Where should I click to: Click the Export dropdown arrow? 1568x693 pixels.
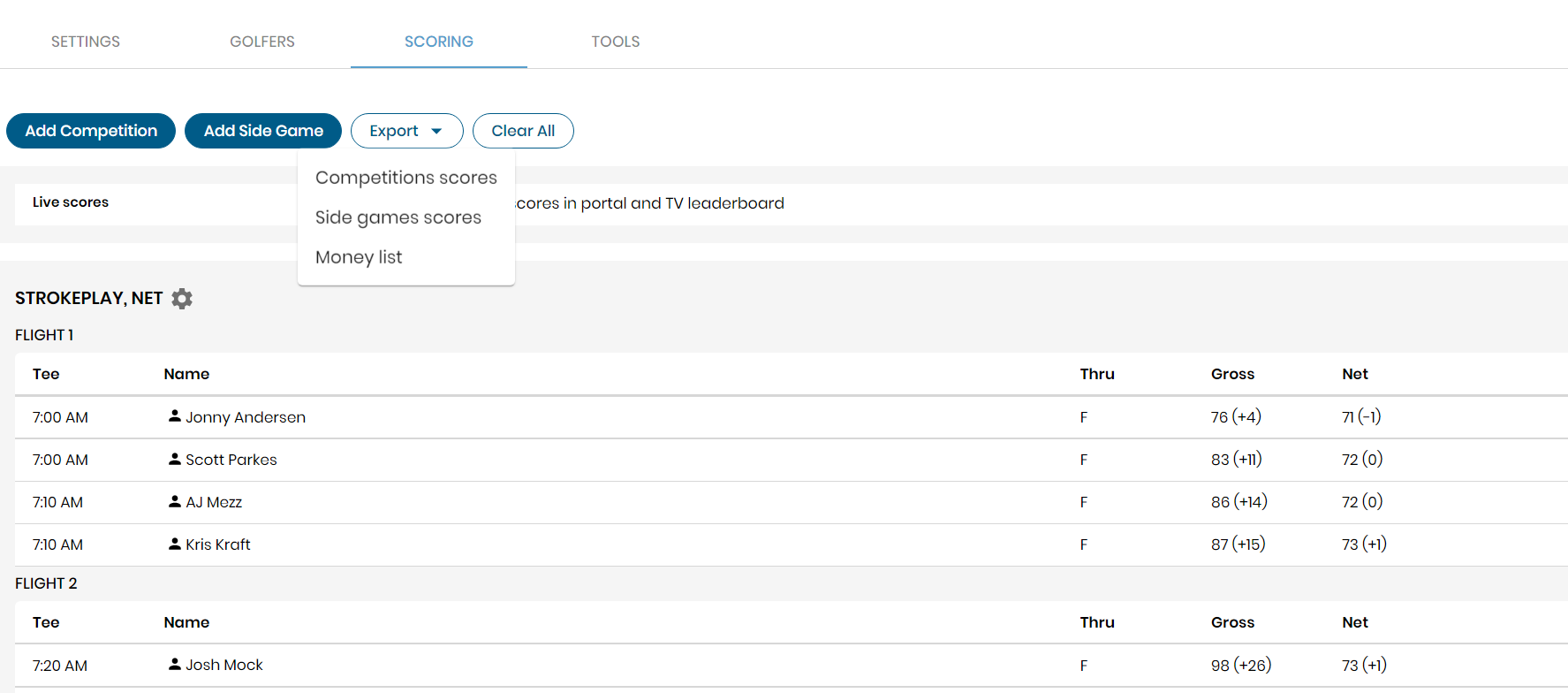(436, 131)
